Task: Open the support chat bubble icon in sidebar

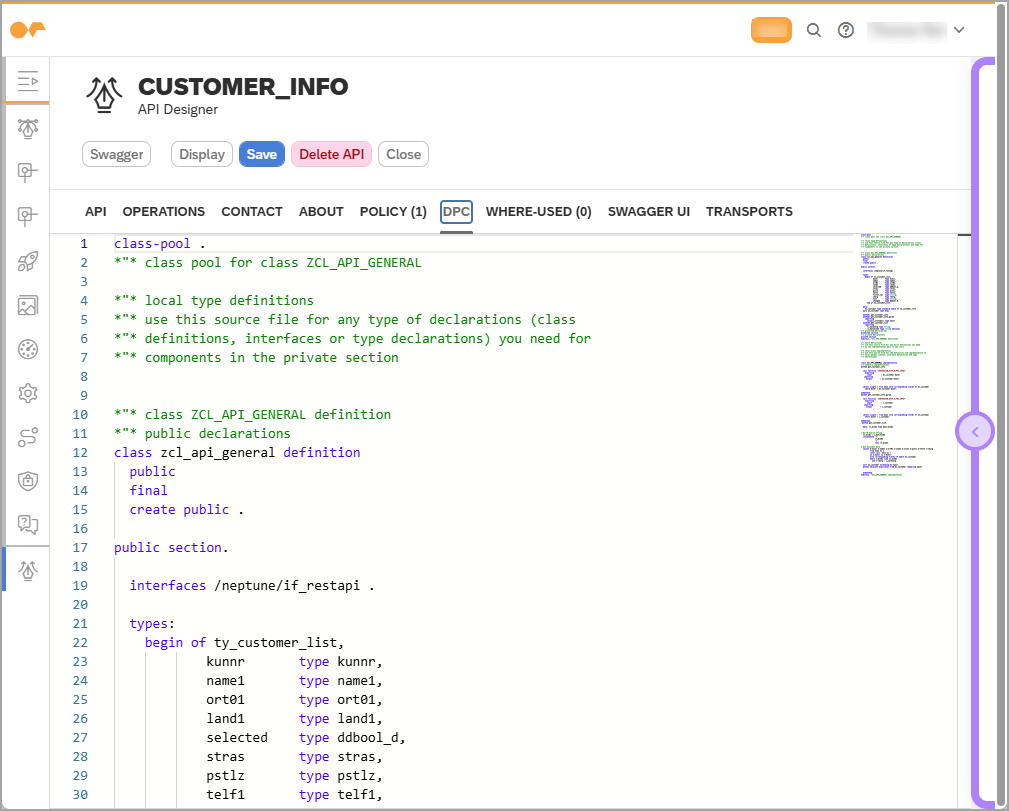Action: (27, 525)
